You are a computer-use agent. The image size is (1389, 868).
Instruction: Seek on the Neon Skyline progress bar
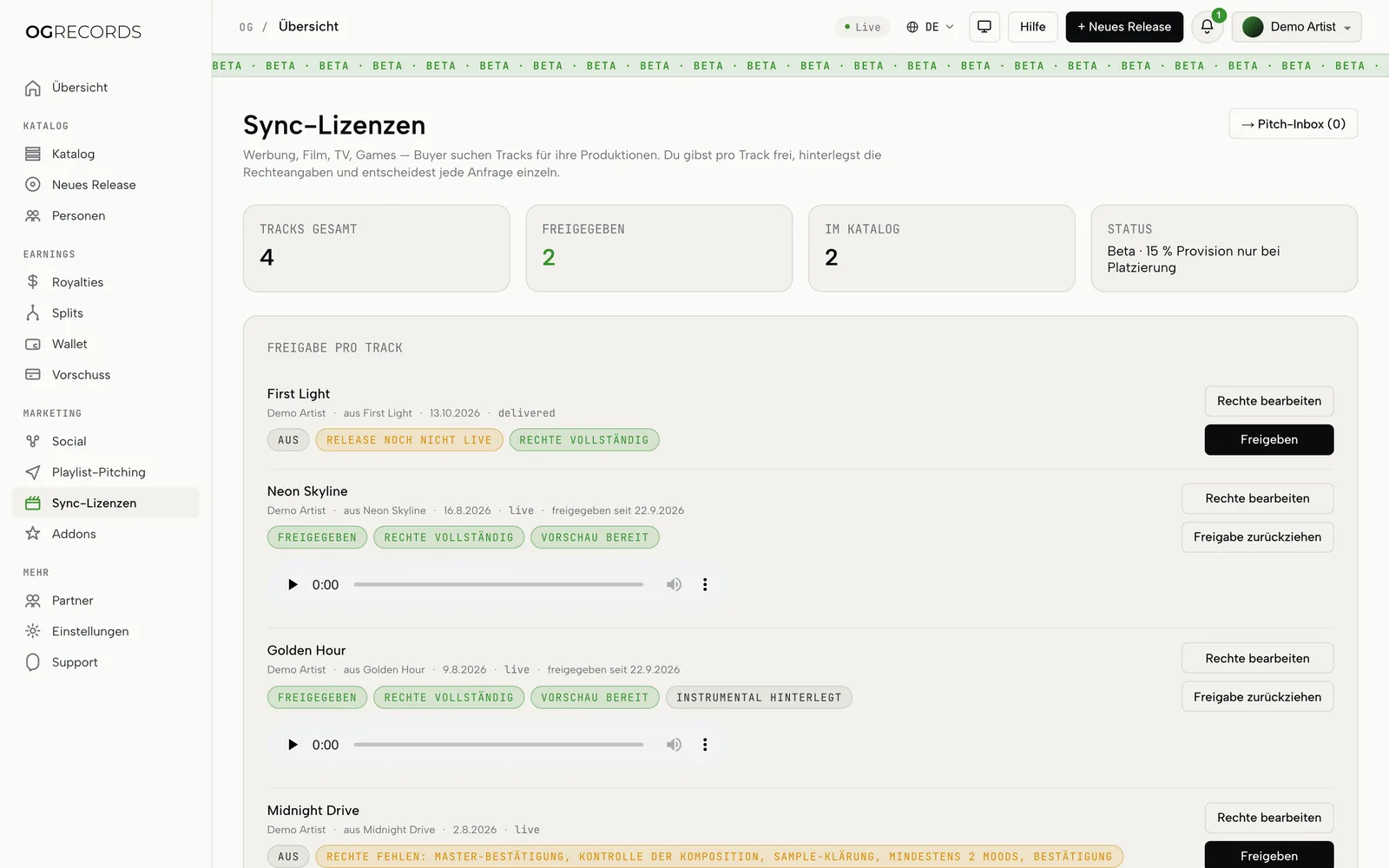pos(498,585)
